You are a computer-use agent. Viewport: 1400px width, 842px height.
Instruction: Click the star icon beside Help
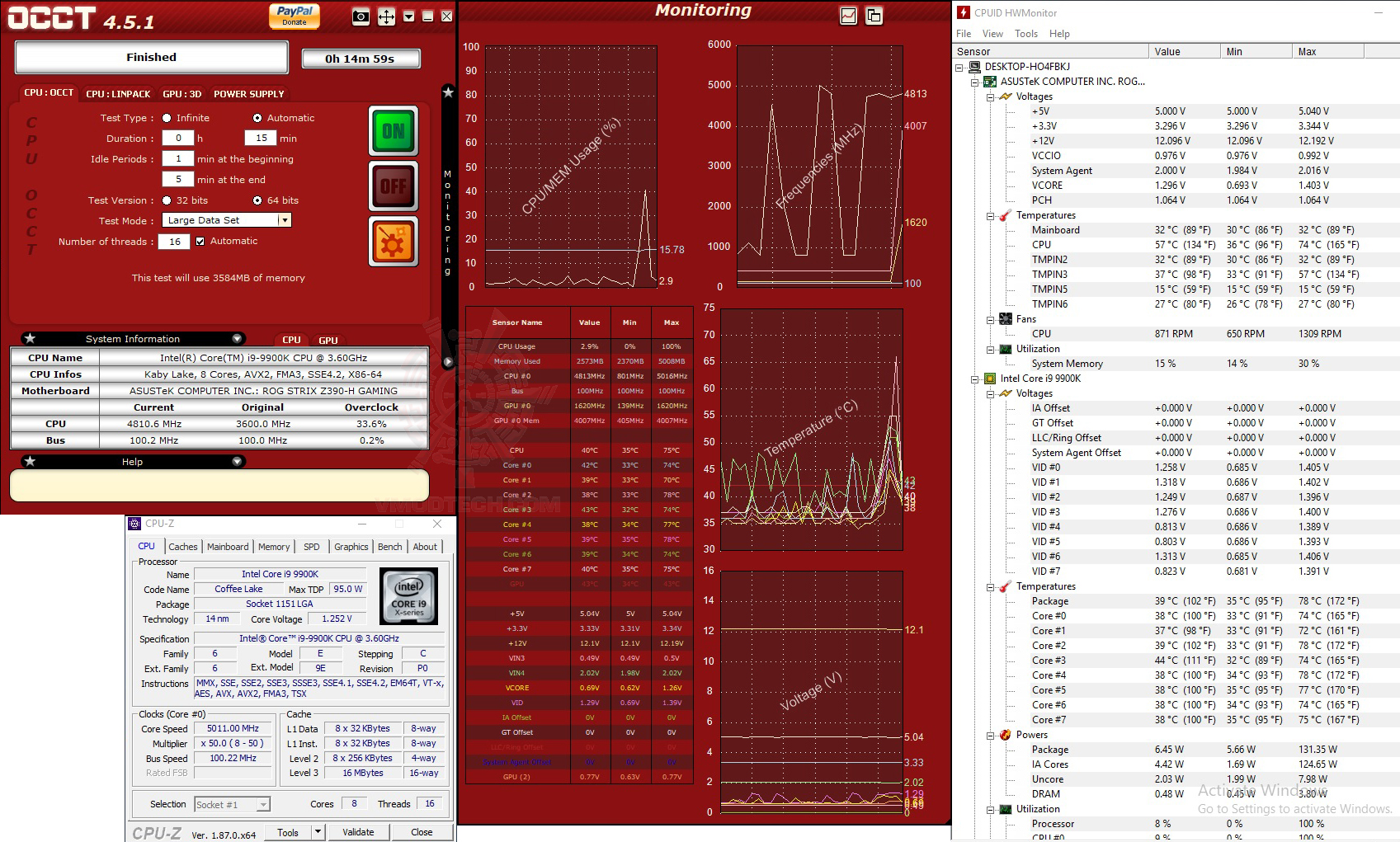[30, 461]
